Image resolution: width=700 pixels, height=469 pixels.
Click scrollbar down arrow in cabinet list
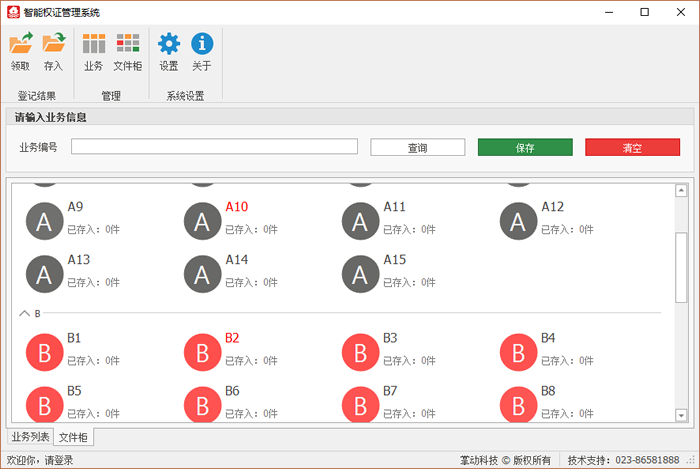coord(682,415)
